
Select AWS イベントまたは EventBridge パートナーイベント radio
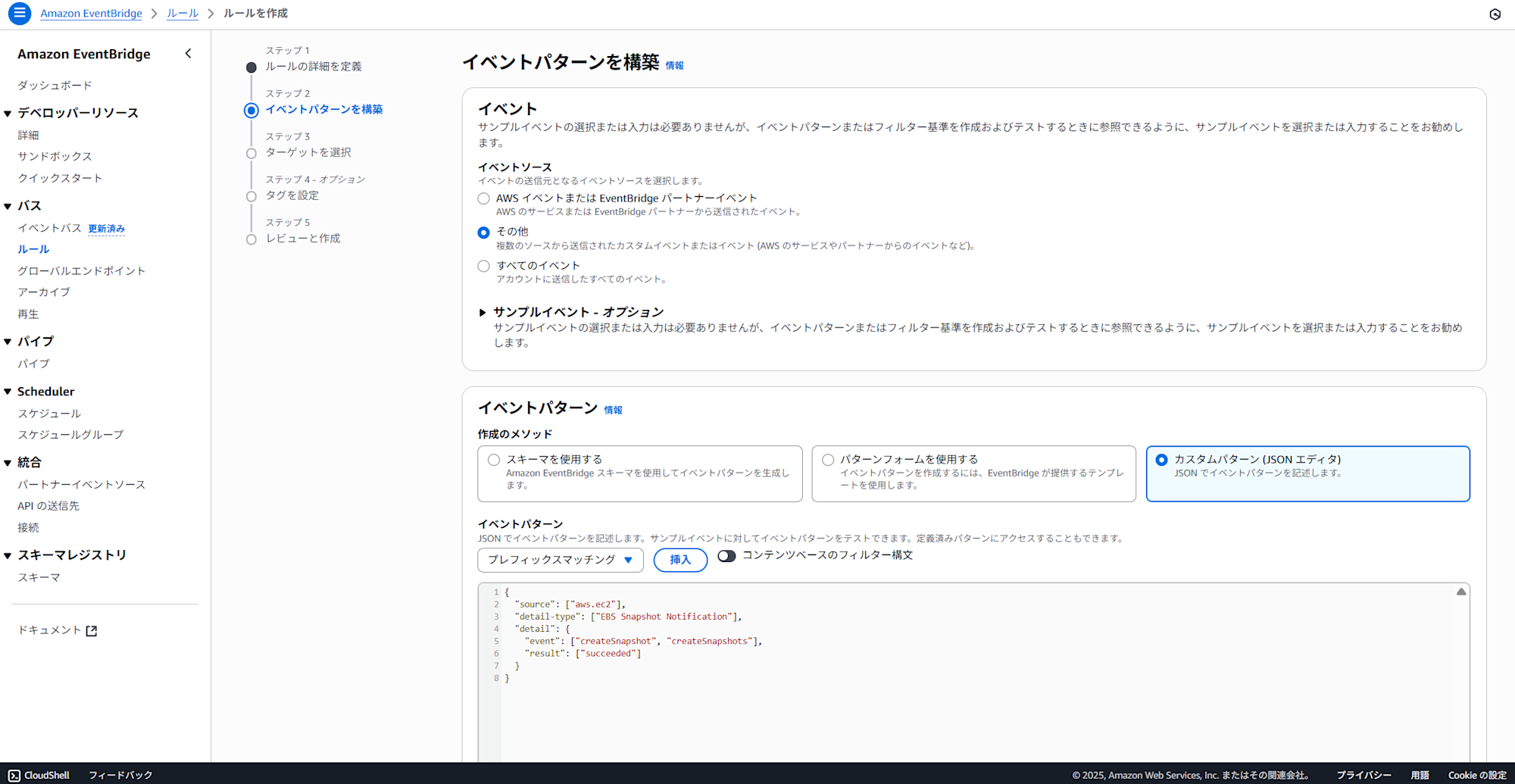[x=483, y=198]
